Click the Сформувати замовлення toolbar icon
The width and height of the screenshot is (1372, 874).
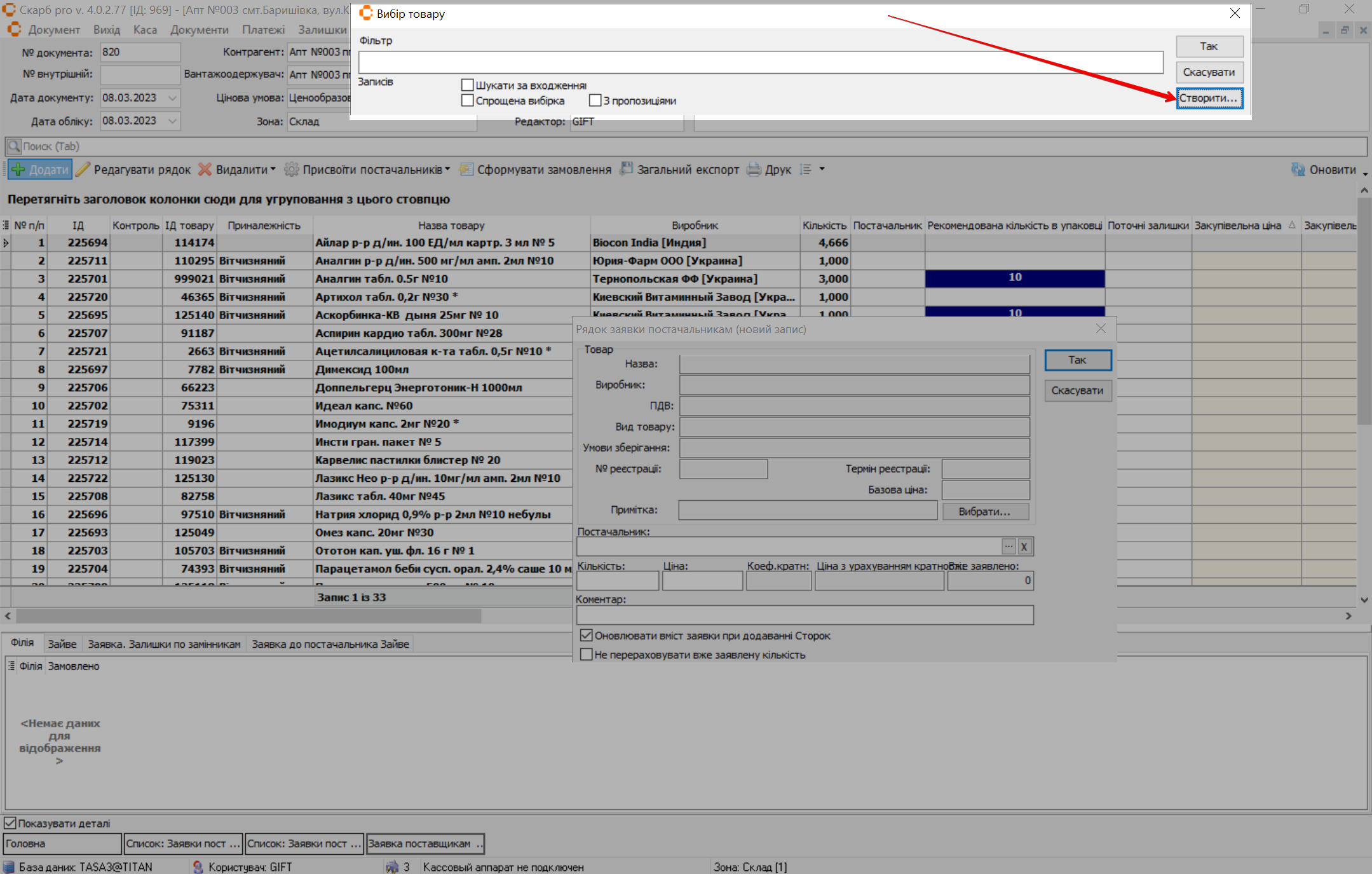466,170
